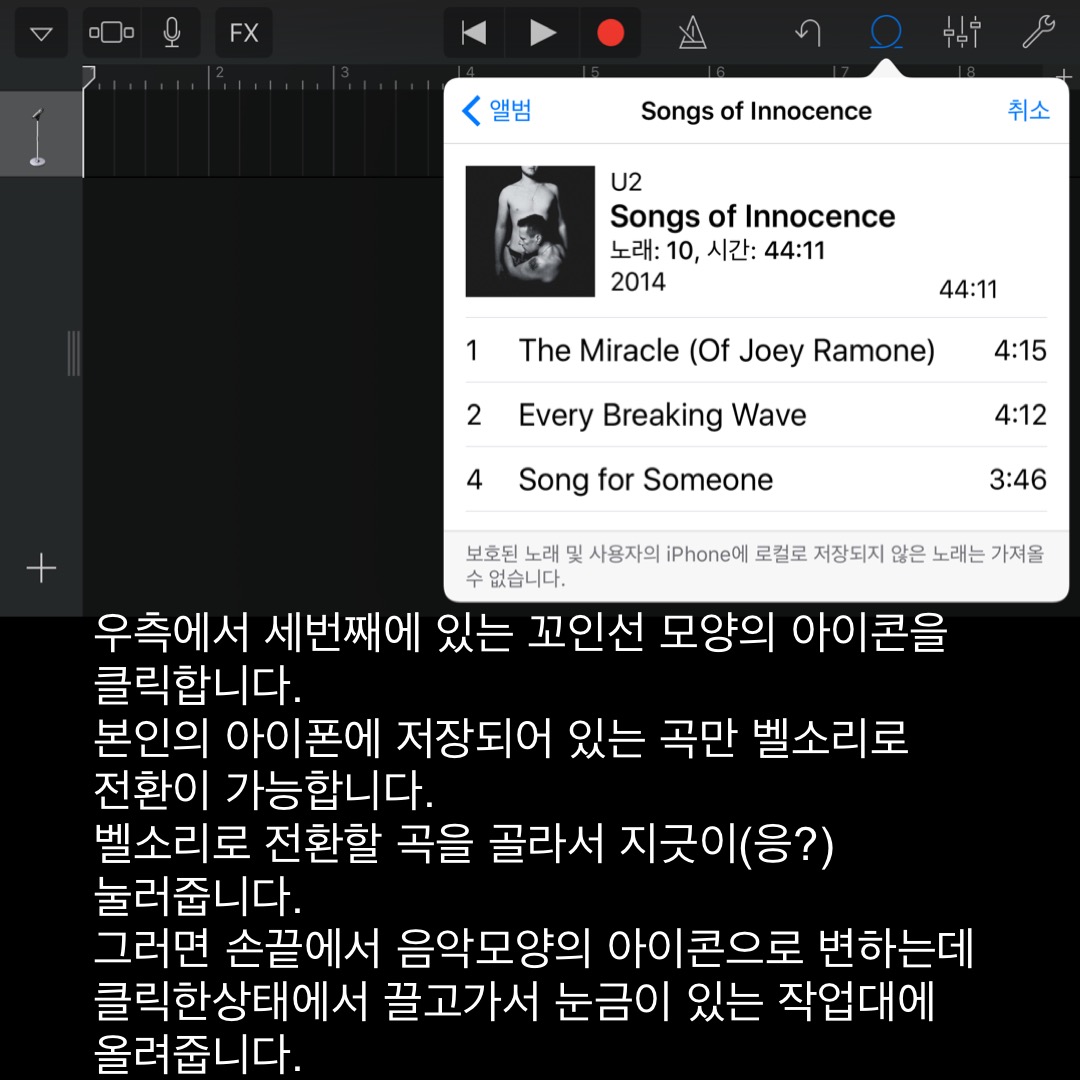Undo the last action with undo arrow
This screenshot has height=1080, width=1080.
(x=809, y=32)
